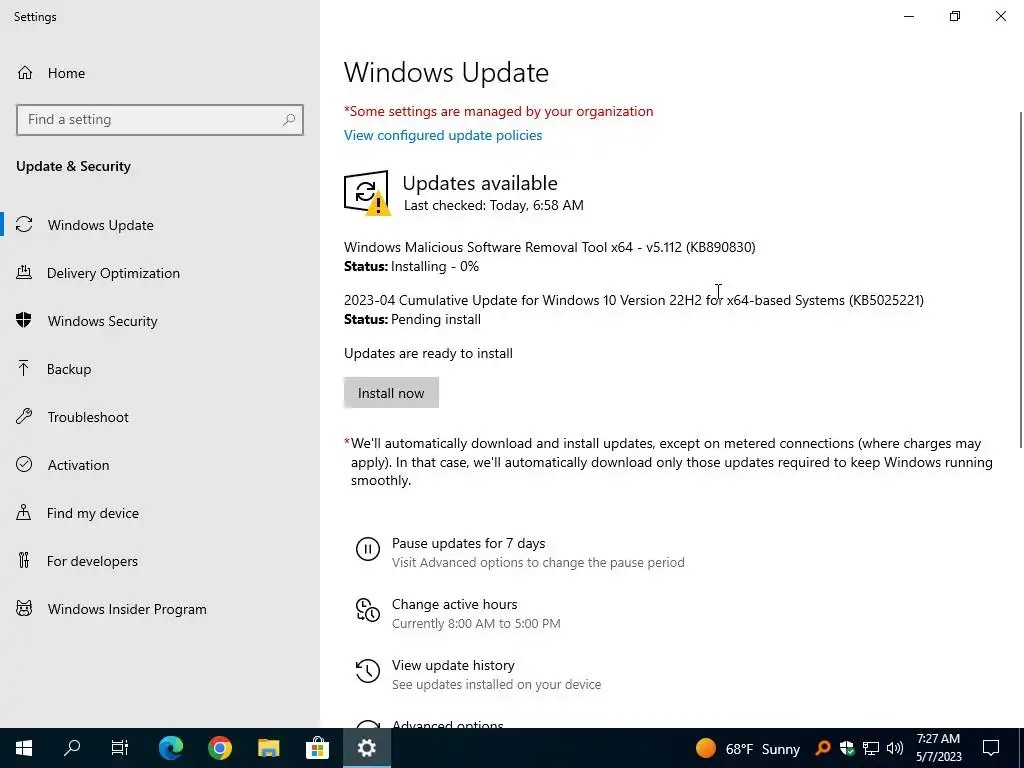Open the Troubleshoot page
Screen dimensions: 1024x768
160,417
